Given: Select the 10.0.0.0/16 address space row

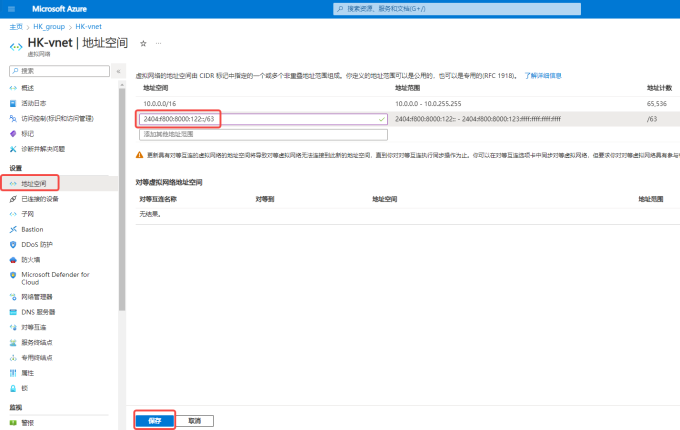Looking at the screenshot, I should tap(408, 104).
